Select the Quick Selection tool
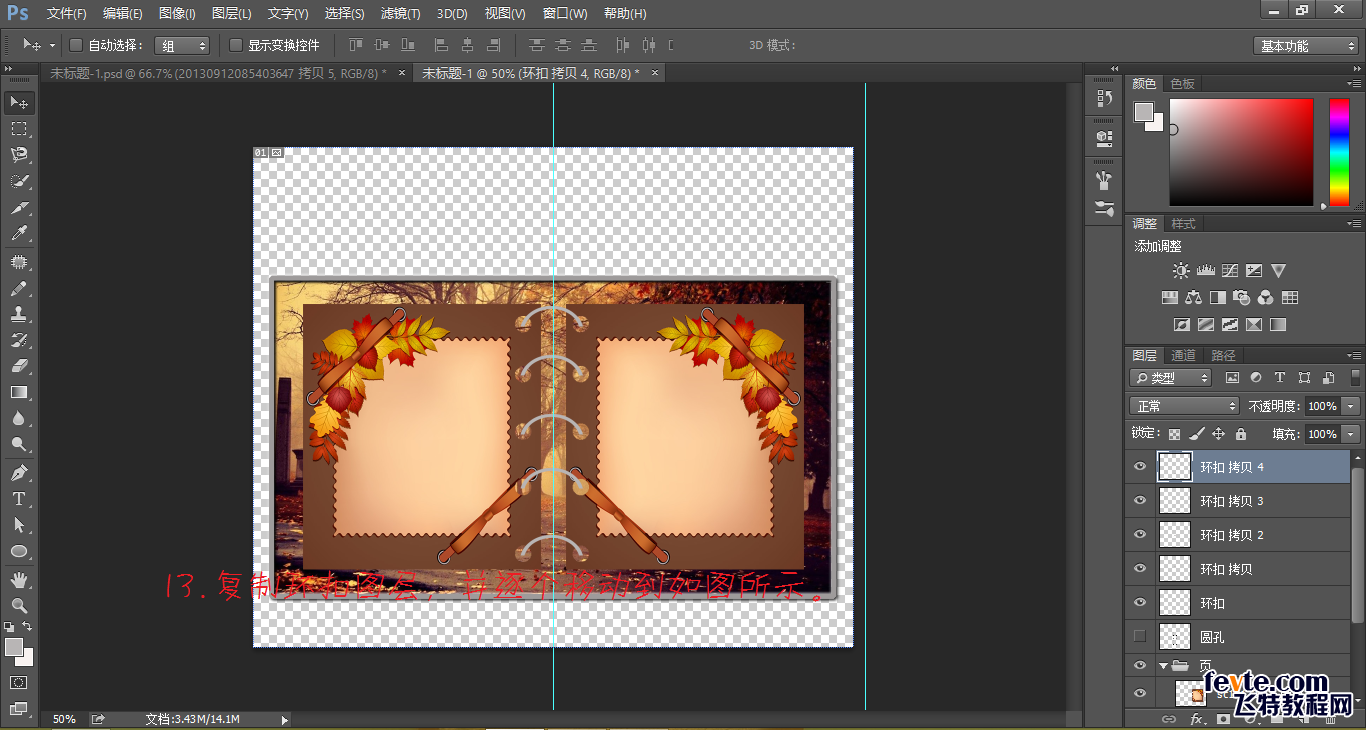 point(19,181)
